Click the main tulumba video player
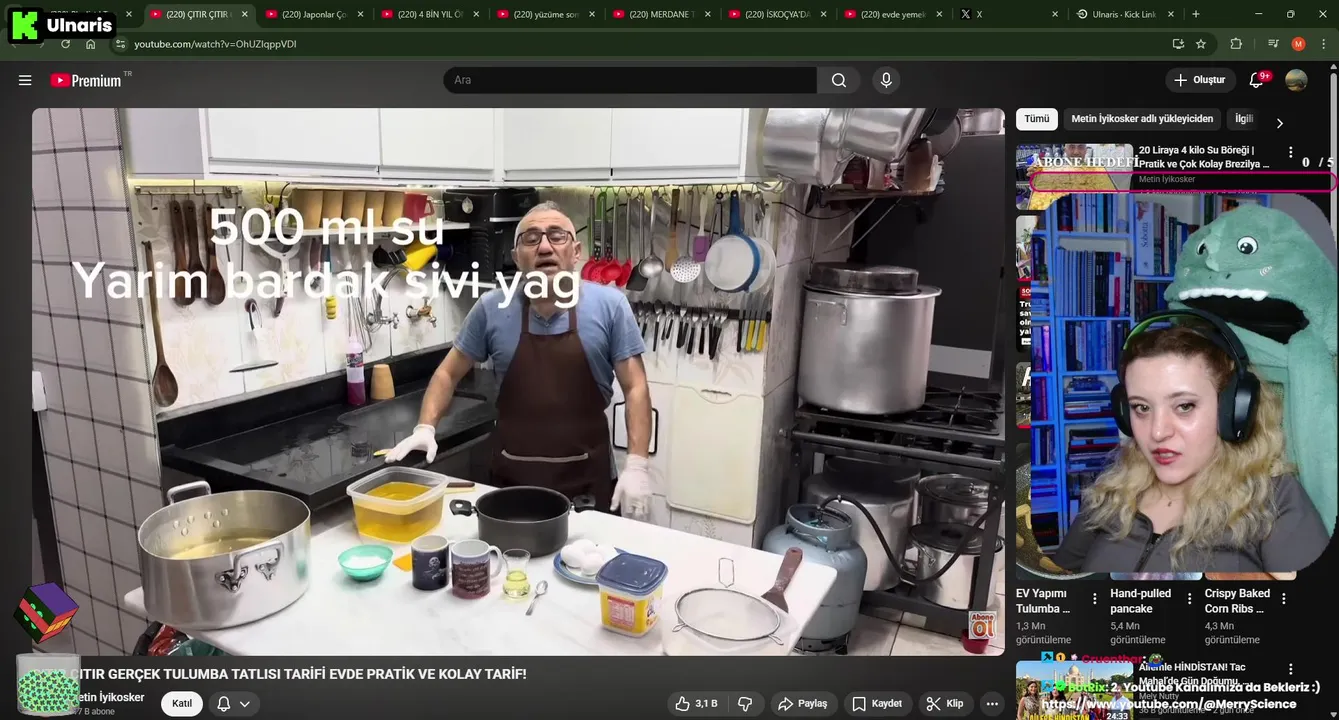The width and height of the screenshot is (1339, 720). (518, 382)
